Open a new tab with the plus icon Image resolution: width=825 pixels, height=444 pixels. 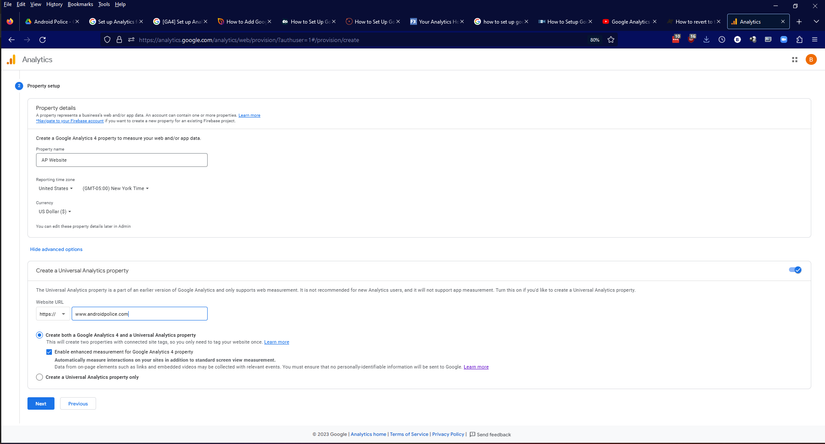tap(799, 22)
